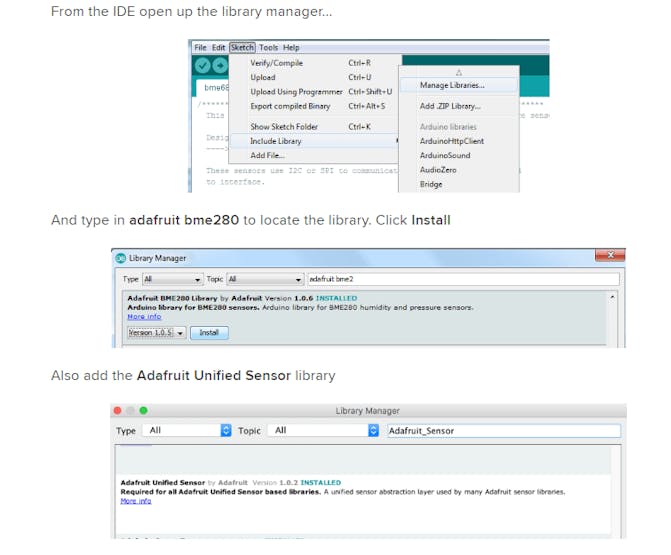Viewport: 671px width, 555px height.
Task: Open the Sketch menu
Action: coord(242,47)
